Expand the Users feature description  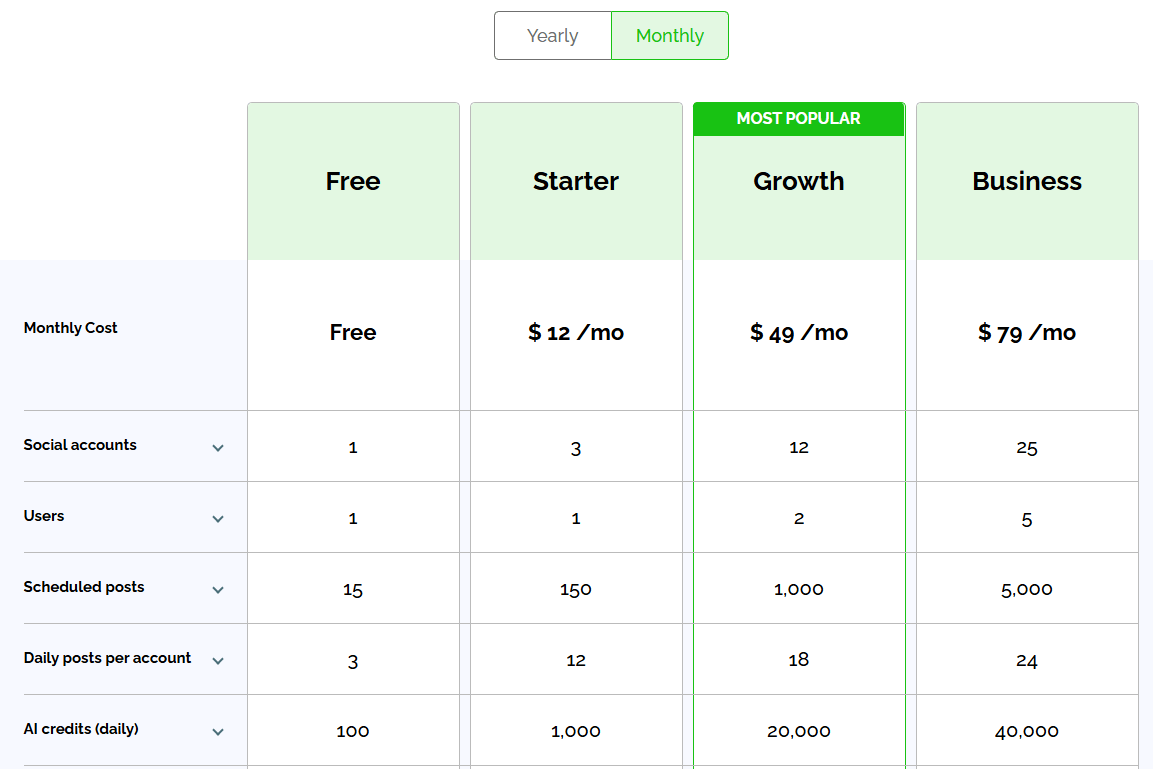coord(218,519)
